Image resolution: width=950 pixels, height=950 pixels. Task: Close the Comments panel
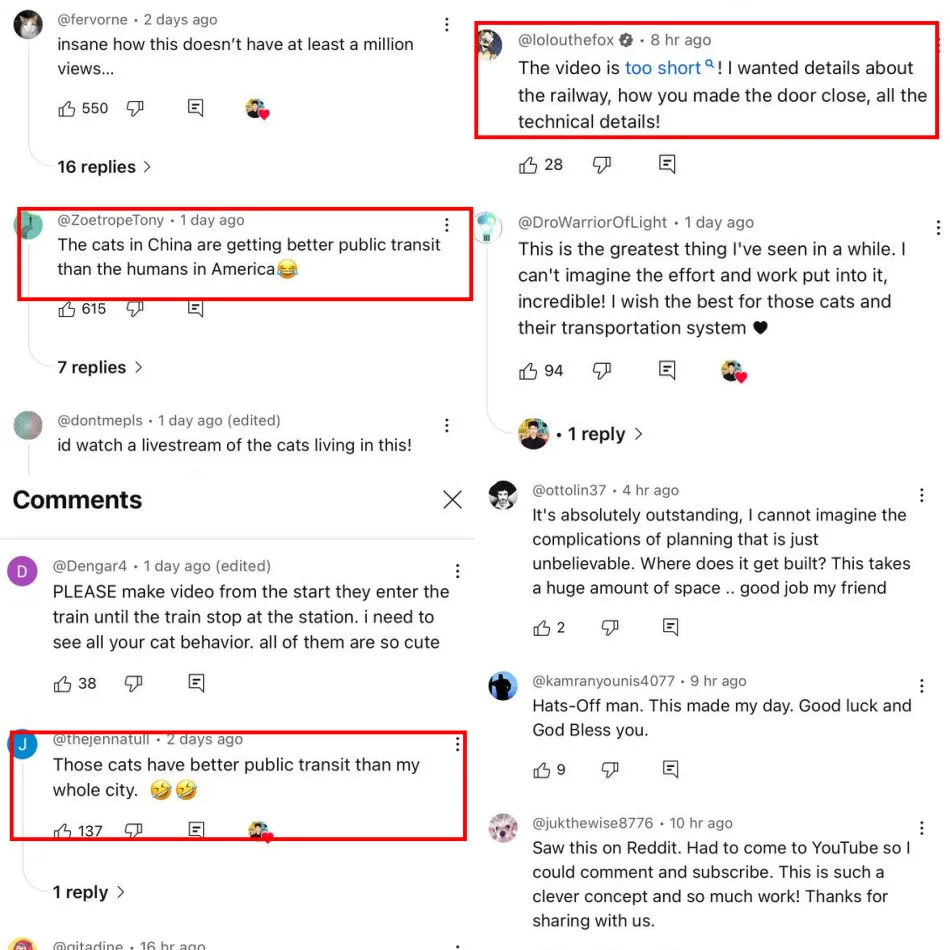click(452, 500)
